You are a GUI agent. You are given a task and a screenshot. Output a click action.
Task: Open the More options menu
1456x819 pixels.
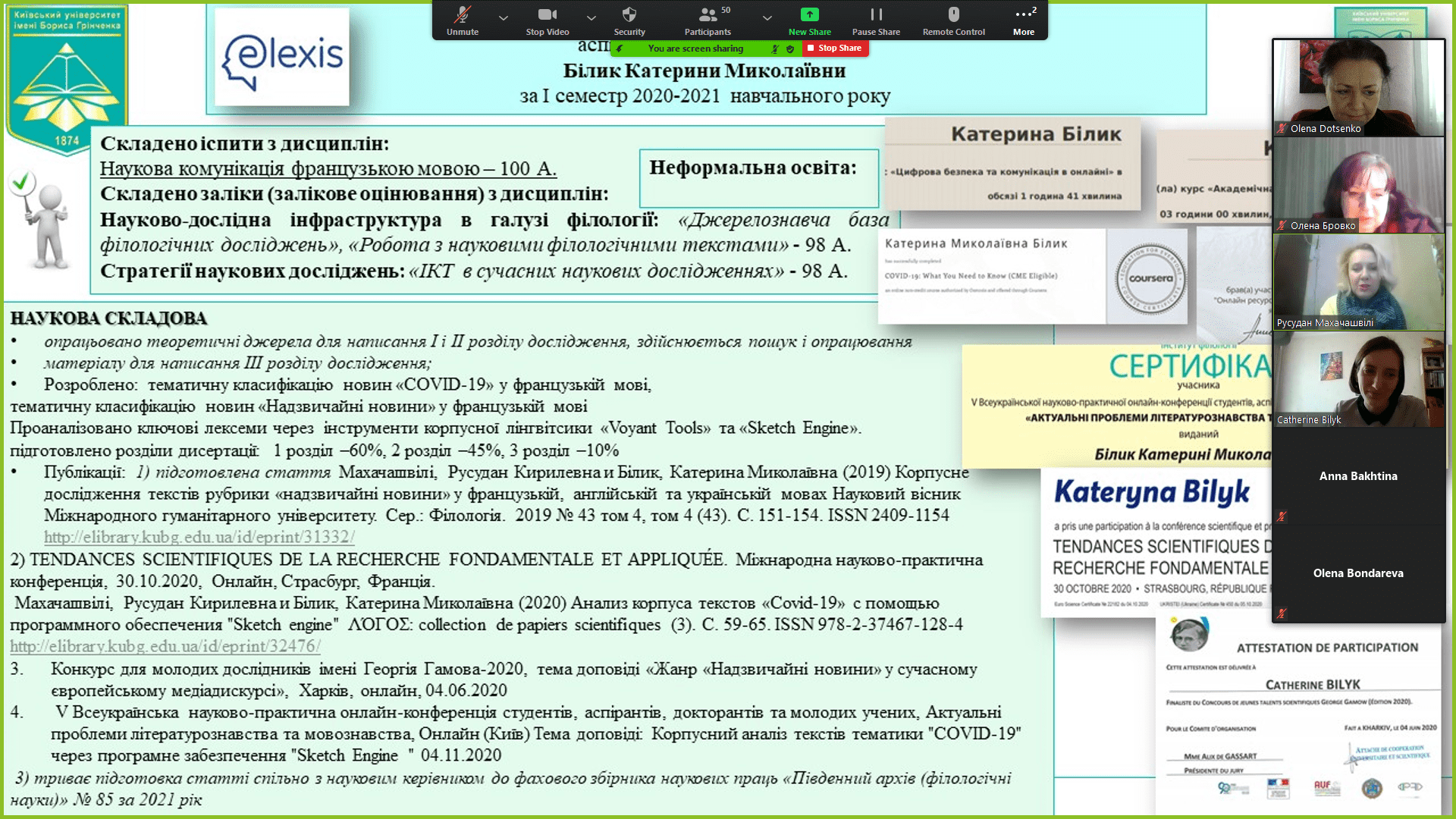(1023, 15)
